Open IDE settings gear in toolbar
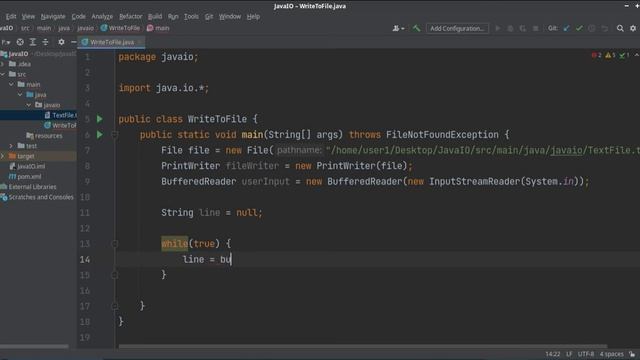Viewport: 640px width, 360px height. coord(633,28)
